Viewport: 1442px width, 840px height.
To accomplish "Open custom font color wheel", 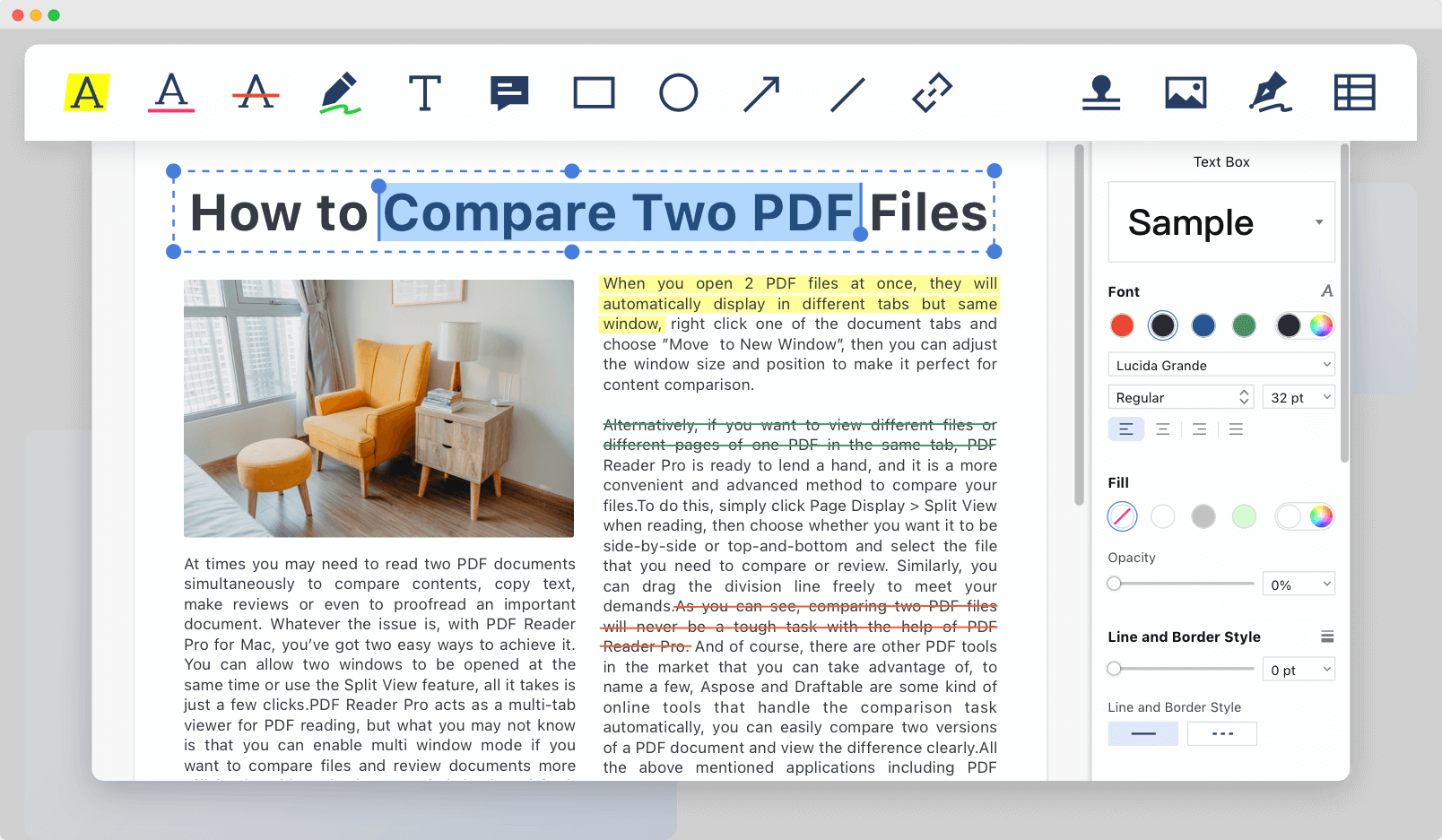I will coord(1321,325).
